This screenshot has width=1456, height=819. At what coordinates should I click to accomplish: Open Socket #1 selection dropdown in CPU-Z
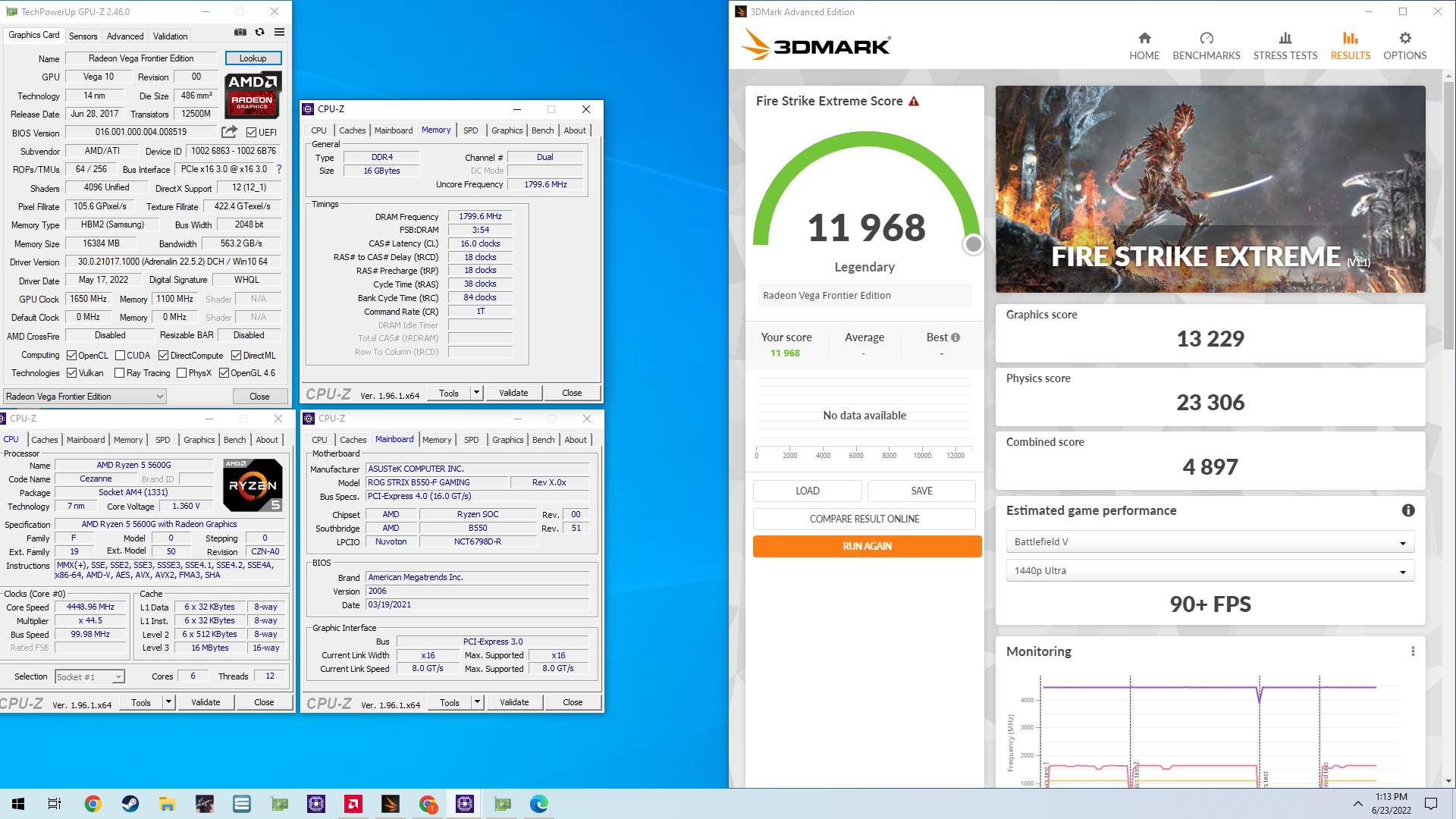89,677
